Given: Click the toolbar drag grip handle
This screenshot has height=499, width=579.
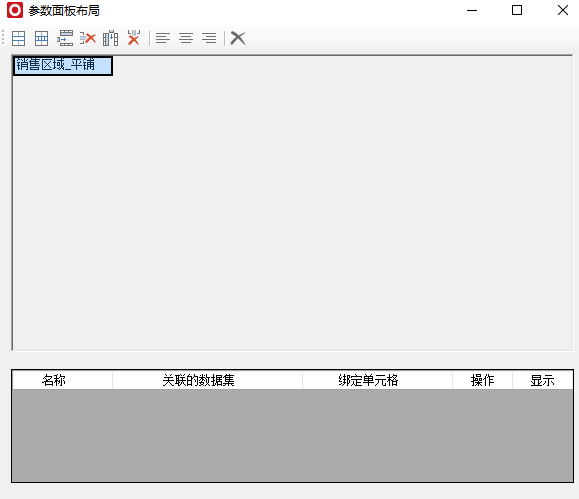Looking at the screenshot, I should click(x=3, y=38).
